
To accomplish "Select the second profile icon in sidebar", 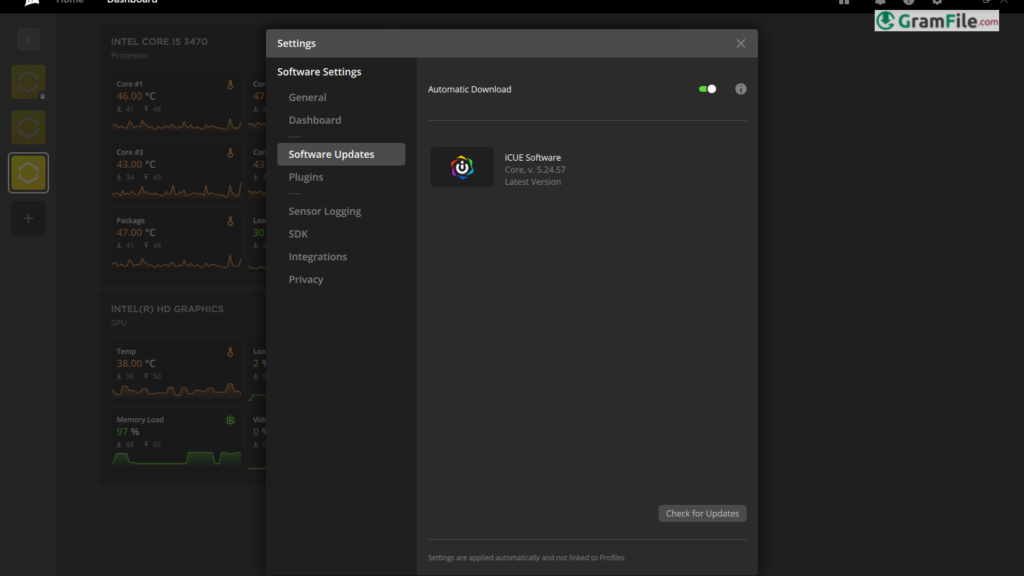I will (28, 127).
